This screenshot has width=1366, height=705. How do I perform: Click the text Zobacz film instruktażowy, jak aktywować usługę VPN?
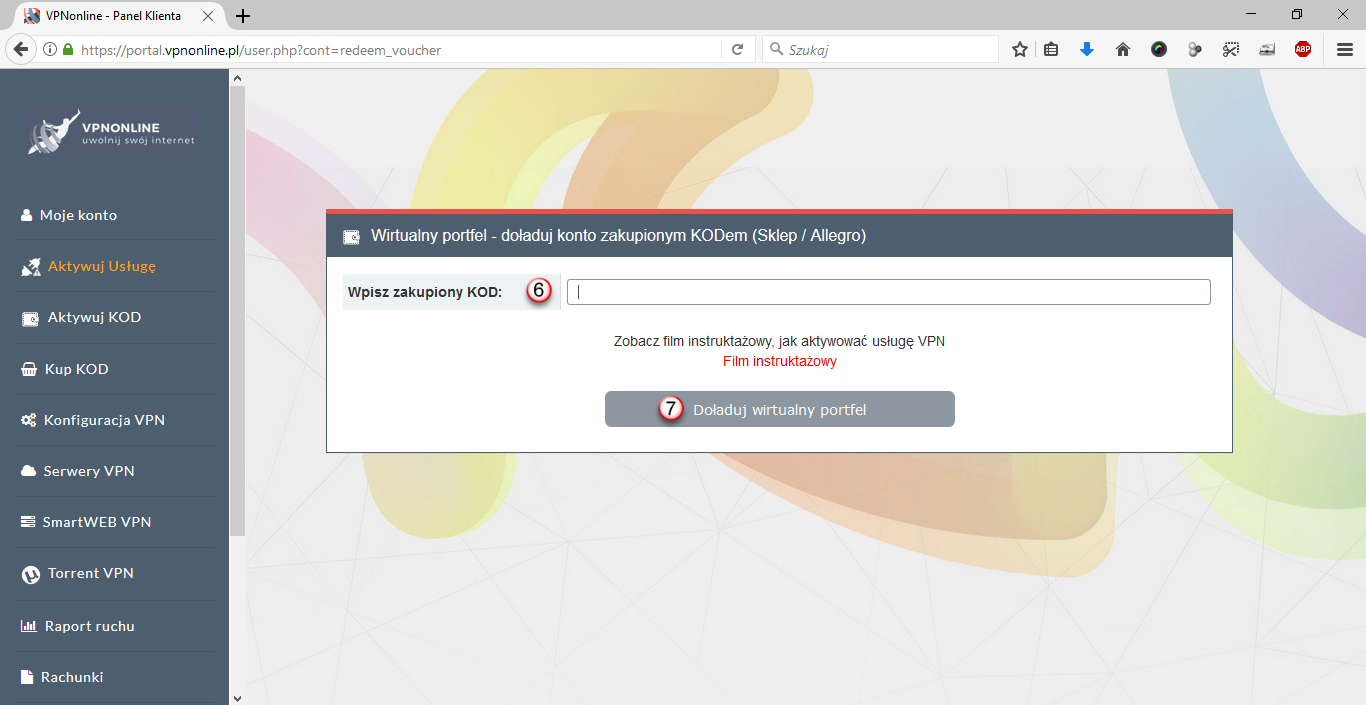(779, 341)
